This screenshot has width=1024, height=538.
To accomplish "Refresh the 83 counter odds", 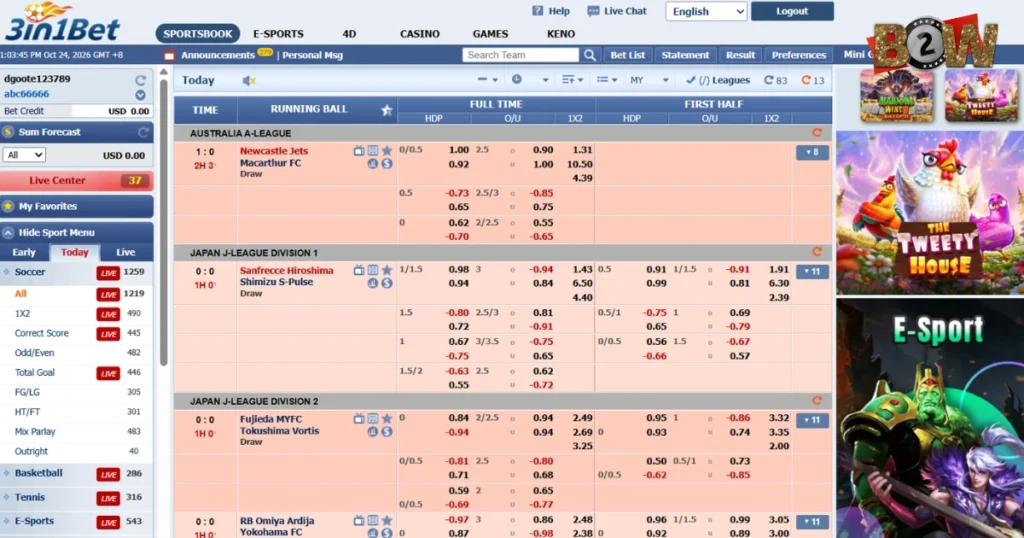I will point(775,80).
